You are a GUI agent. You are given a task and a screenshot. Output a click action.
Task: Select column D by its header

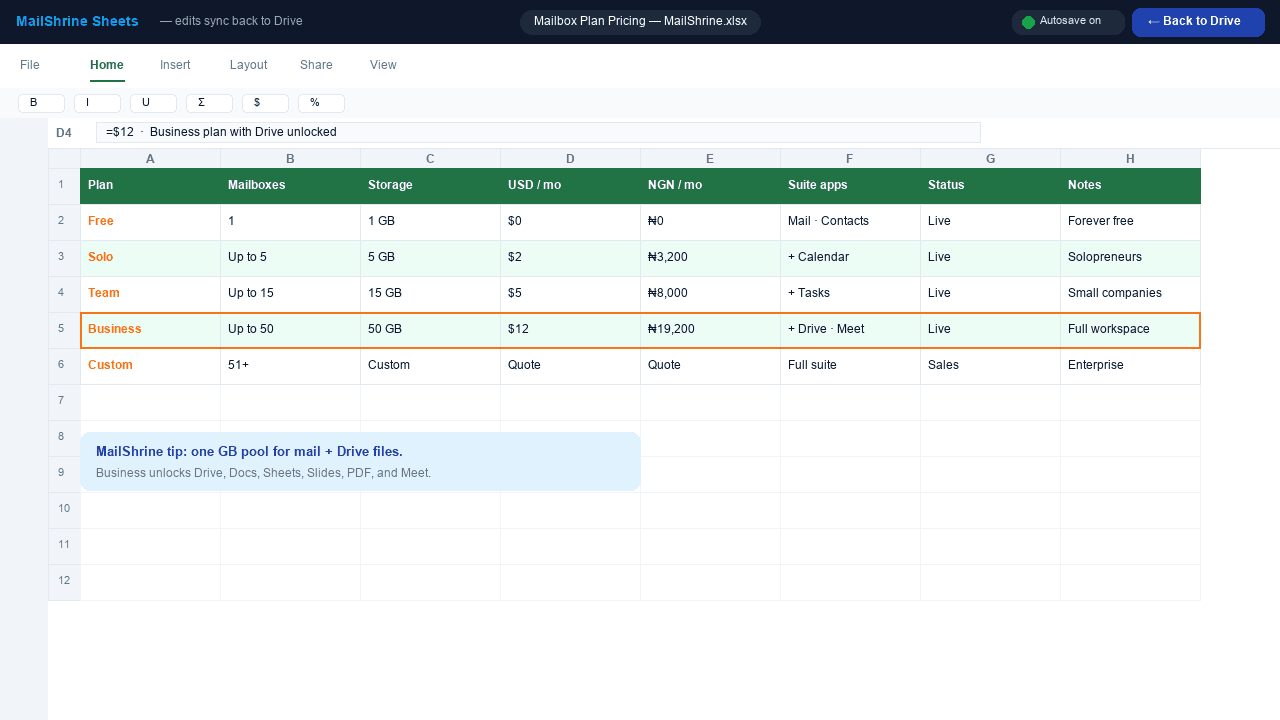click(x=570, y=159)
